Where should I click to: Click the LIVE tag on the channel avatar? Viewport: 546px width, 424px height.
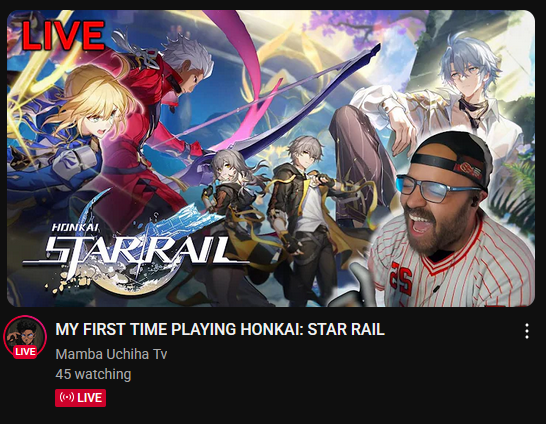(x=25, y=352)
